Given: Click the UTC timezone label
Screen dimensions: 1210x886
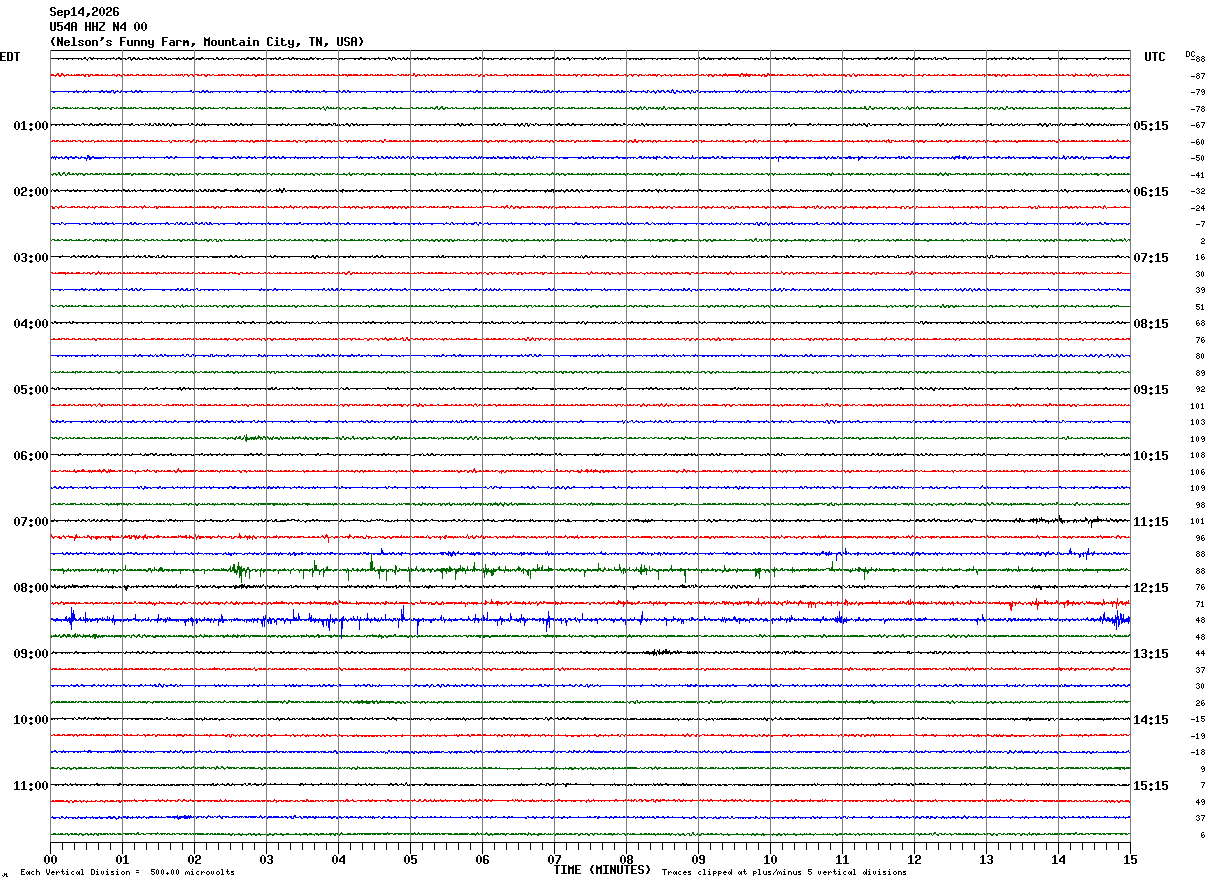Looking at the screenshot, I should tap(1155, 57).
